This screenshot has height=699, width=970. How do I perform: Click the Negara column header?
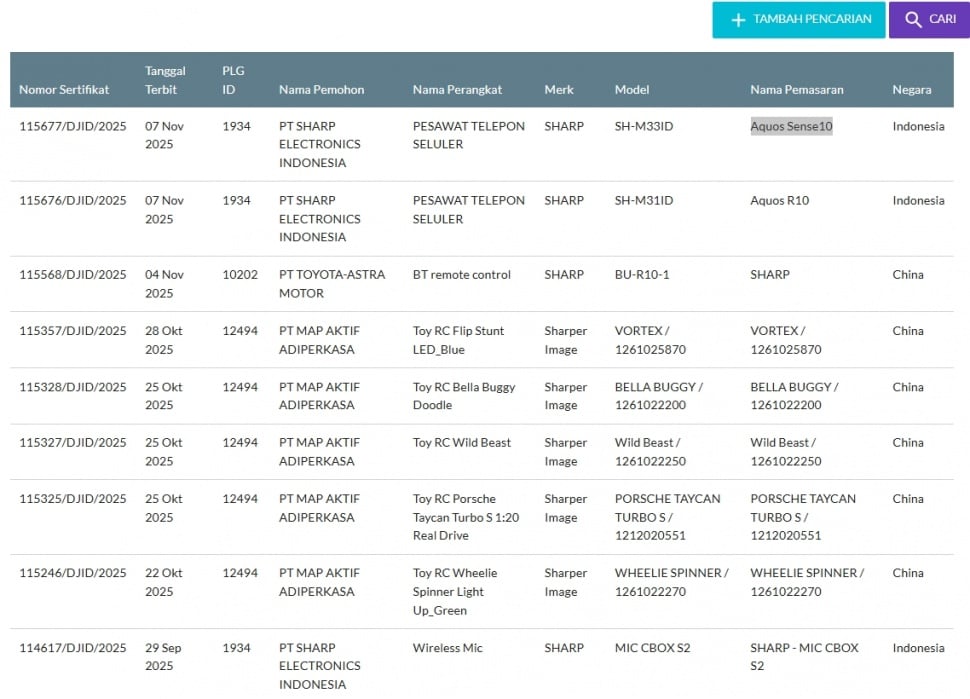click(x=911, y=90)
